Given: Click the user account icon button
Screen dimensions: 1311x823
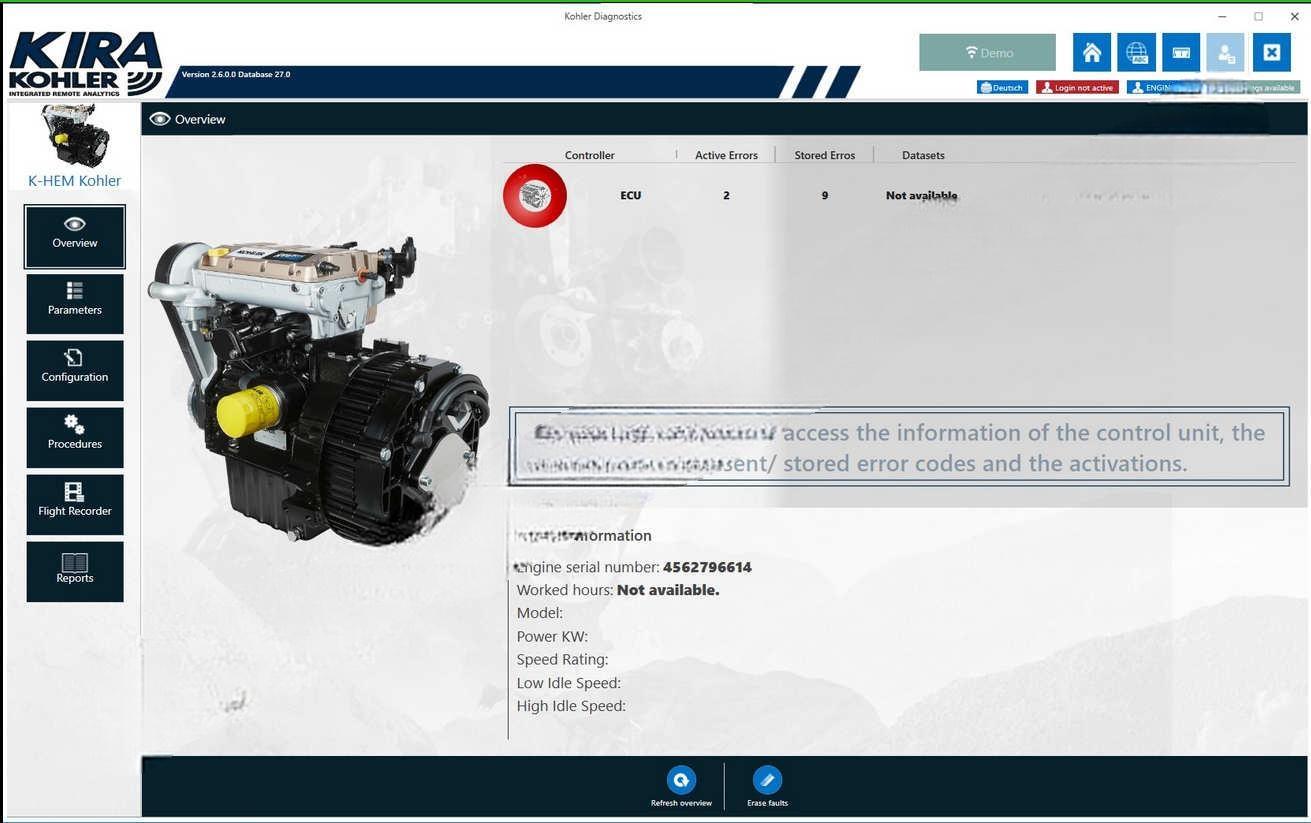Looking at the screenshot, I should coord(1225,53).
